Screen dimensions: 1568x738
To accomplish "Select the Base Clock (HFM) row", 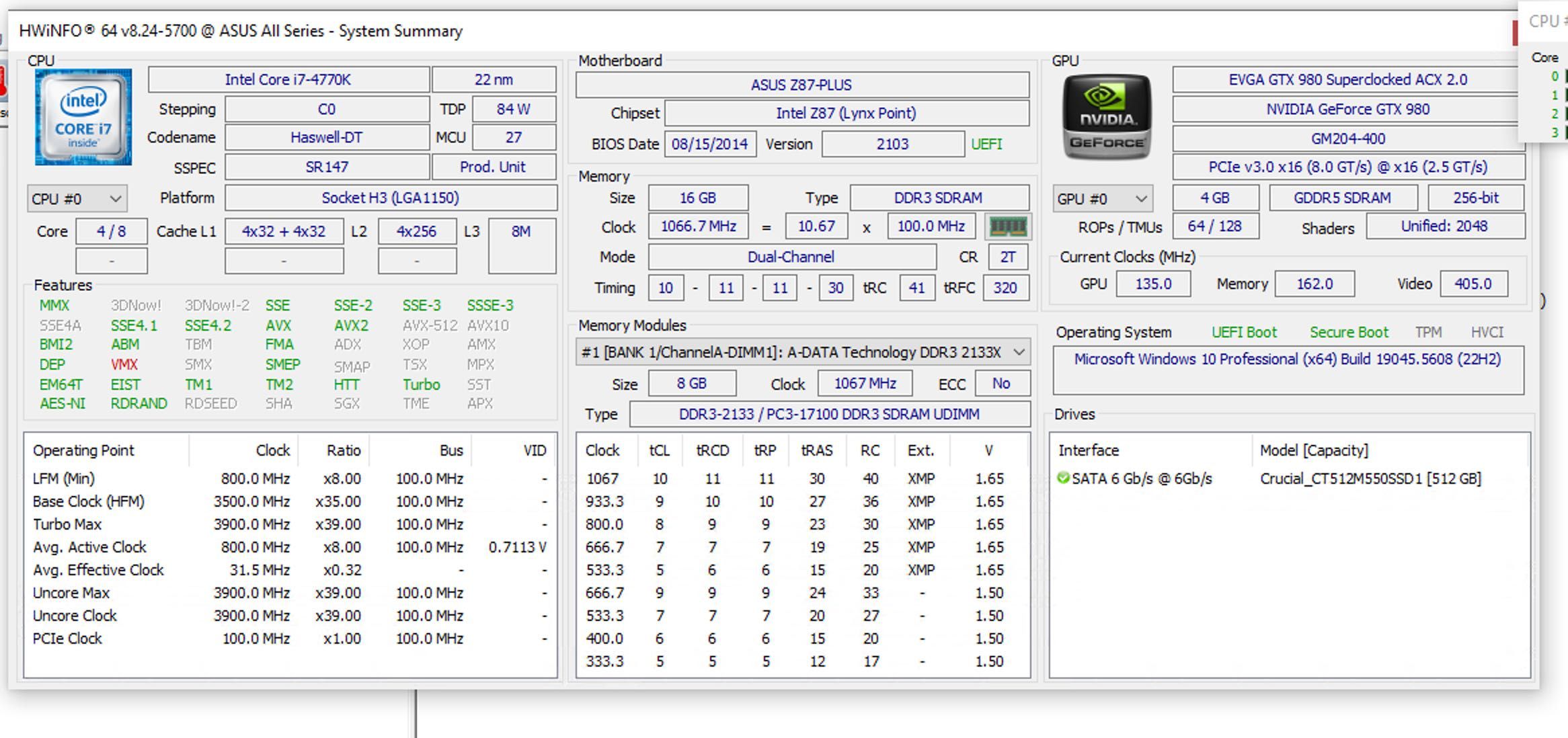I will 290,501.
